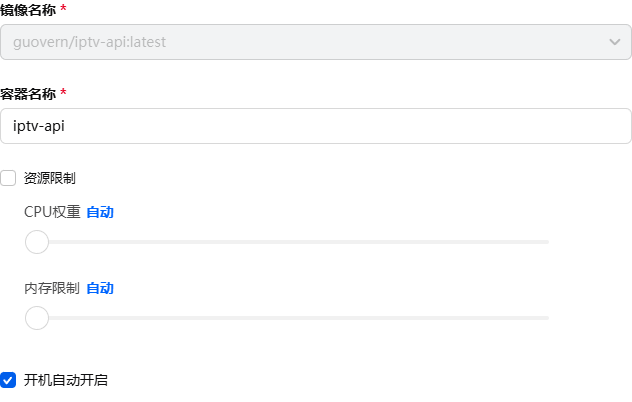This screenshot has width=632, height=402.
Task: Click the chevron arrow in image selector
Action: (x=614, y=42)
